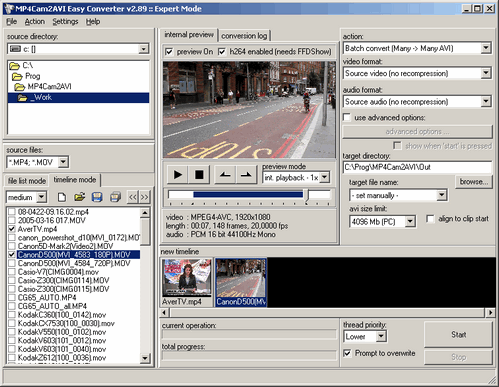This screenshot has width=499, height=387.
Task: Click the street video preview image
Action: point(249,110)
